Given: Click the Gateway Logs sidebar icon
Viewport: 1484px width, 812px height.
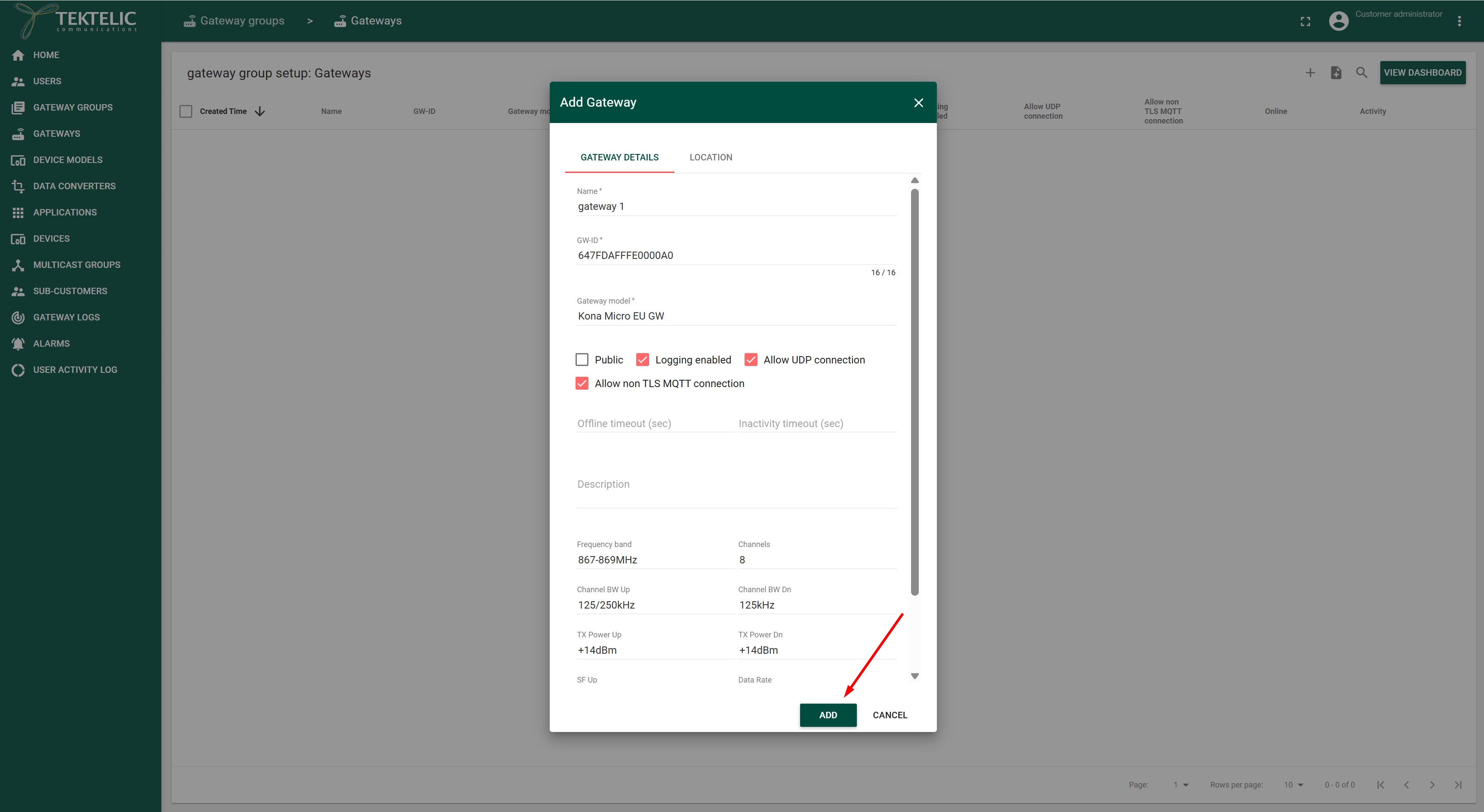Looking at the screenshot, I should point(18,317).
